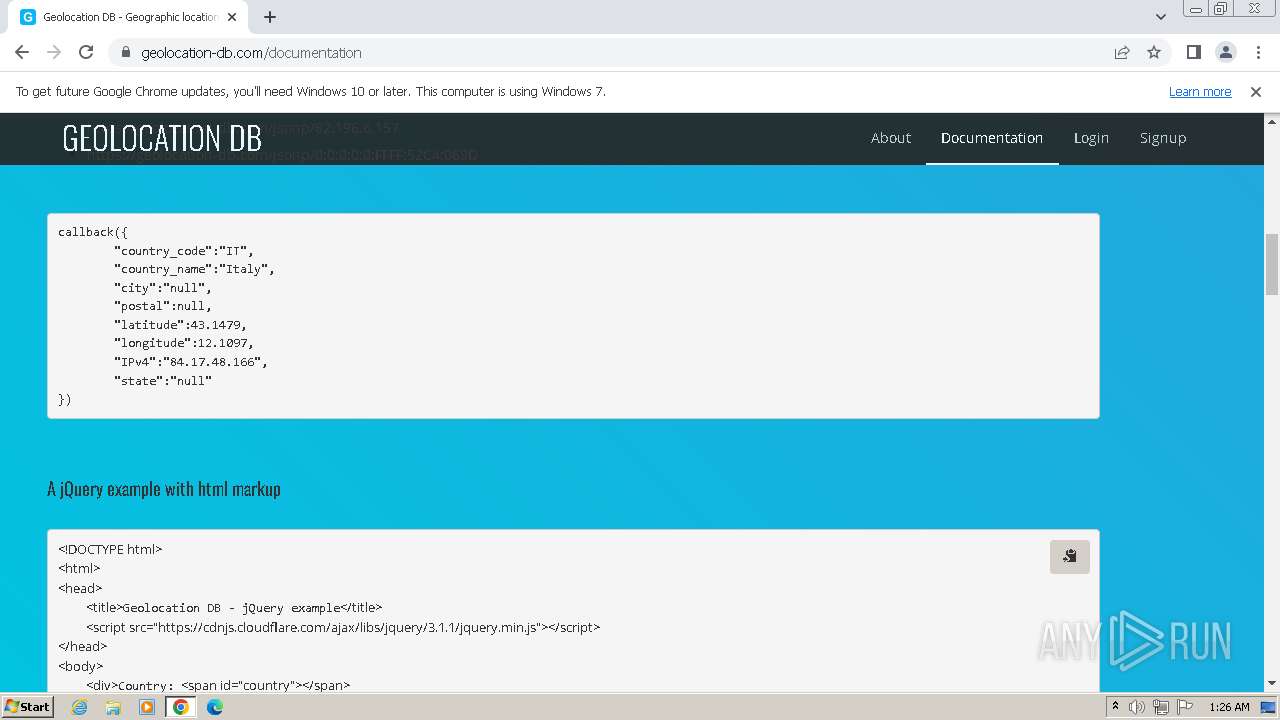This screenshot has width=1280, height=720.
Task: Click the callback({ opening line
Action: click(93, 232)
